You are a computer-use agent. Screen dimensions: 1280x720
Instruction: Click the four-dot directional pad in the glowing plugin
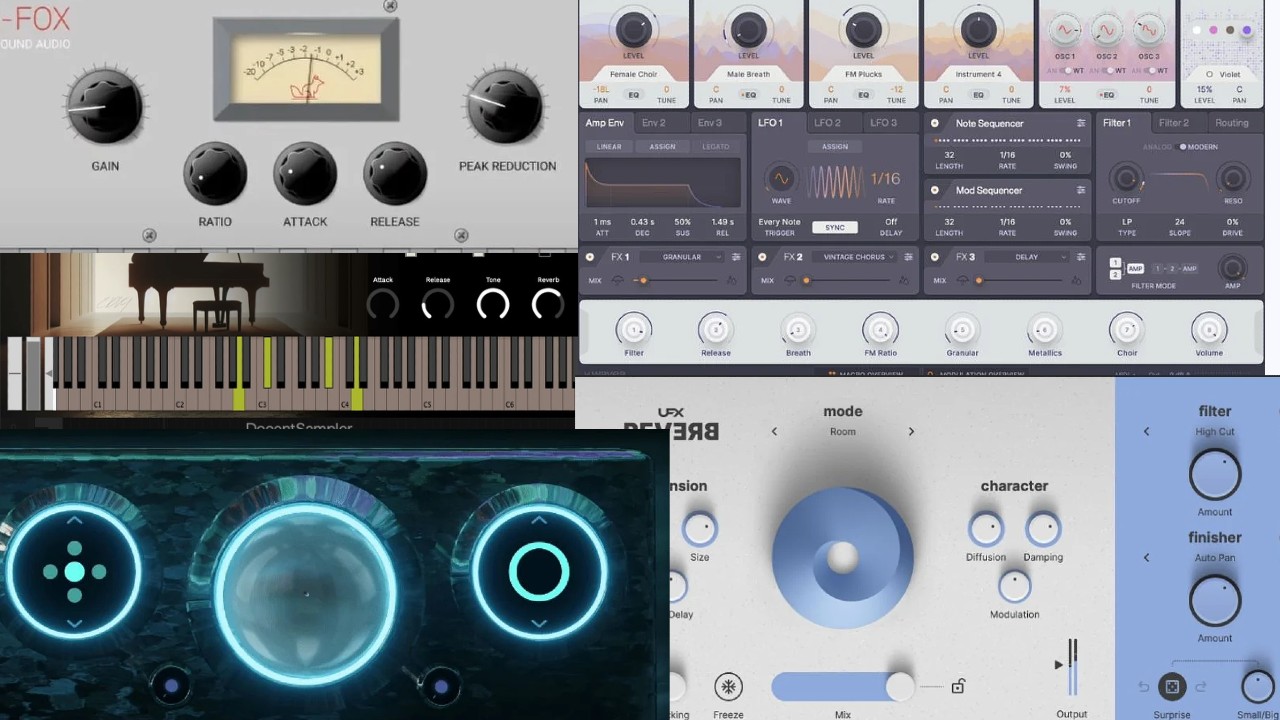pyautogui.click(x=74, y=572)
